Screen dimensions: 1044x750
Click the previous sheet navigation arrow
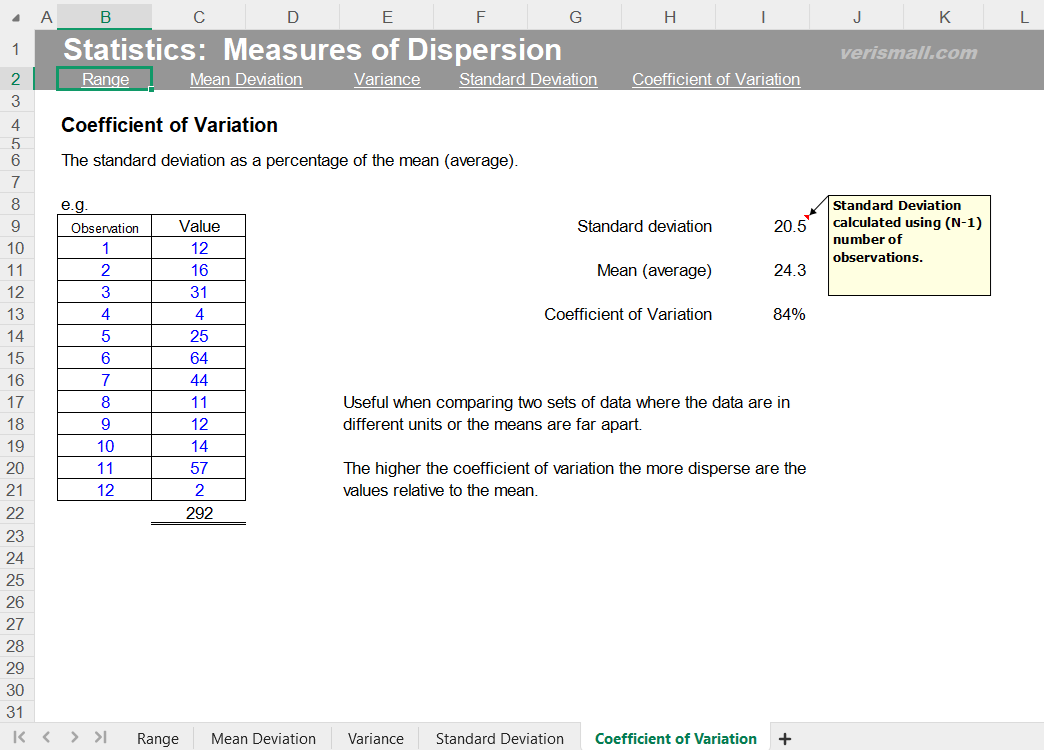point(45,737)
